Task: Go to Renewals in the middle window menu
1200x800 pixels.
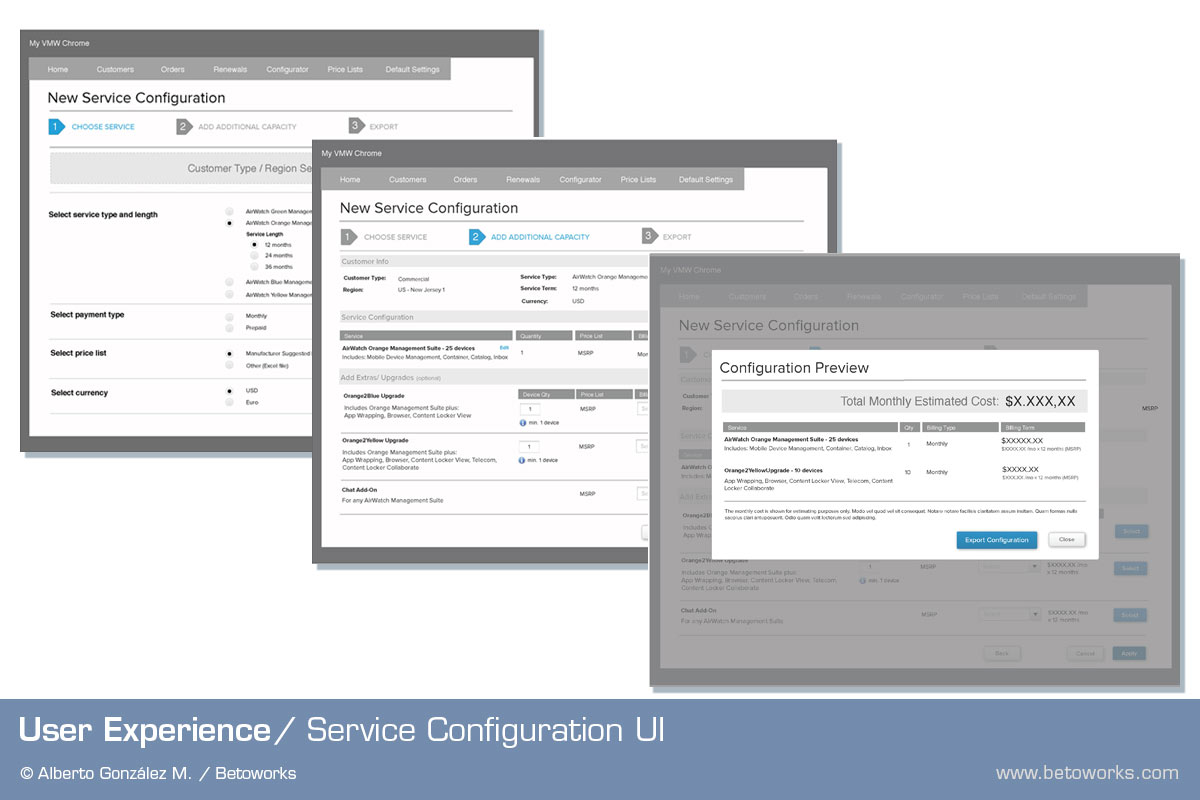Action: point(523,180)
